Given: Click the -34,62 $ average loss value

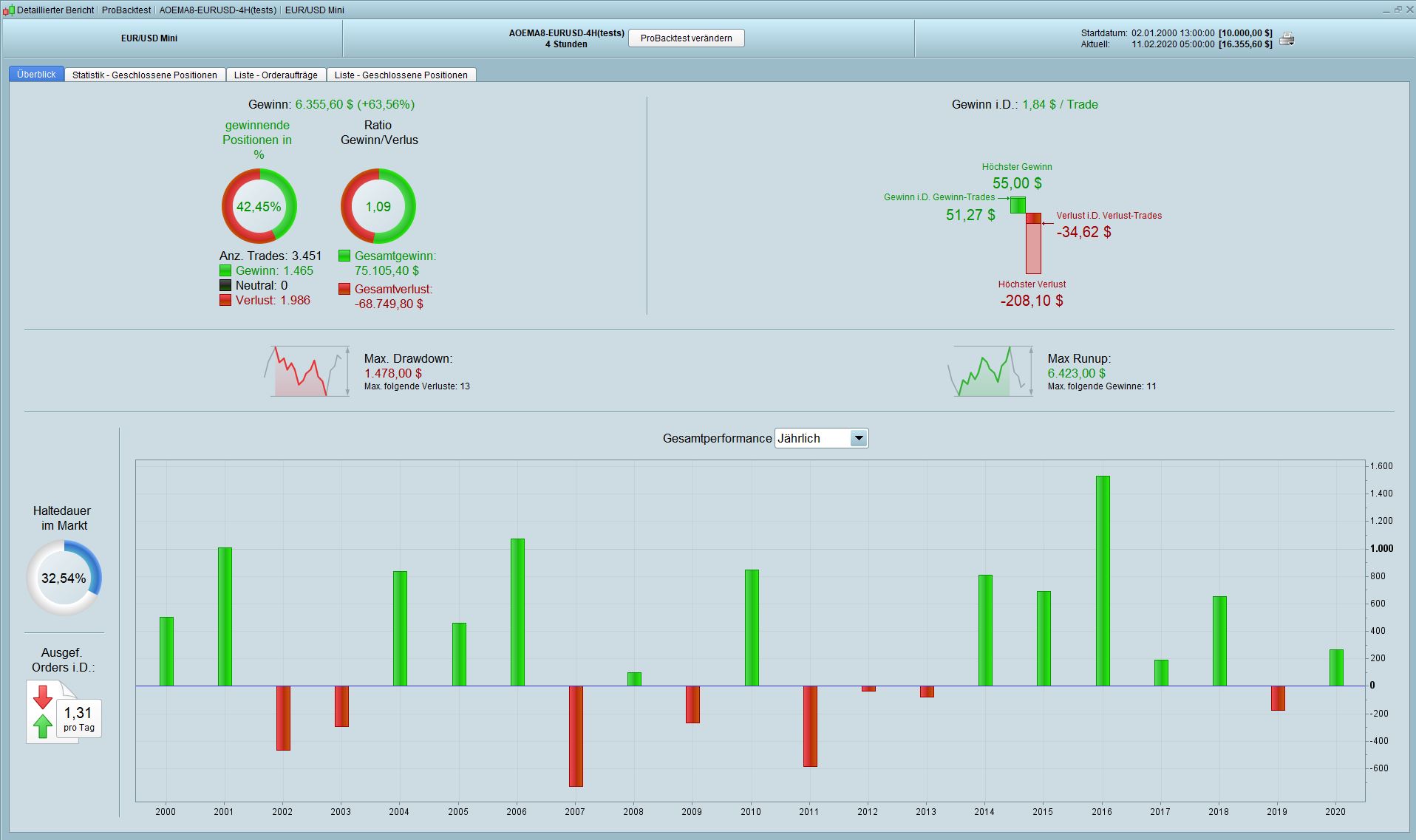Looking at the screenshot, I should click(x=1083, y=232).
